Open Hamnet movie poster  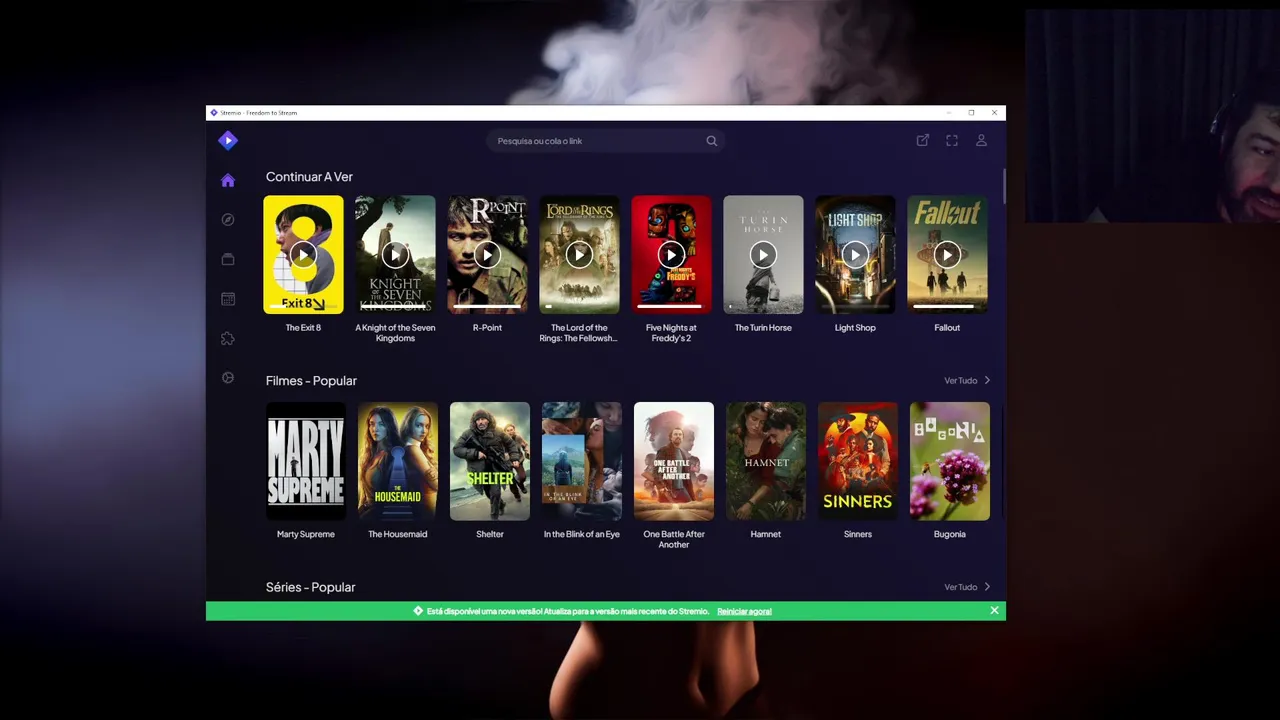[766, 461]
